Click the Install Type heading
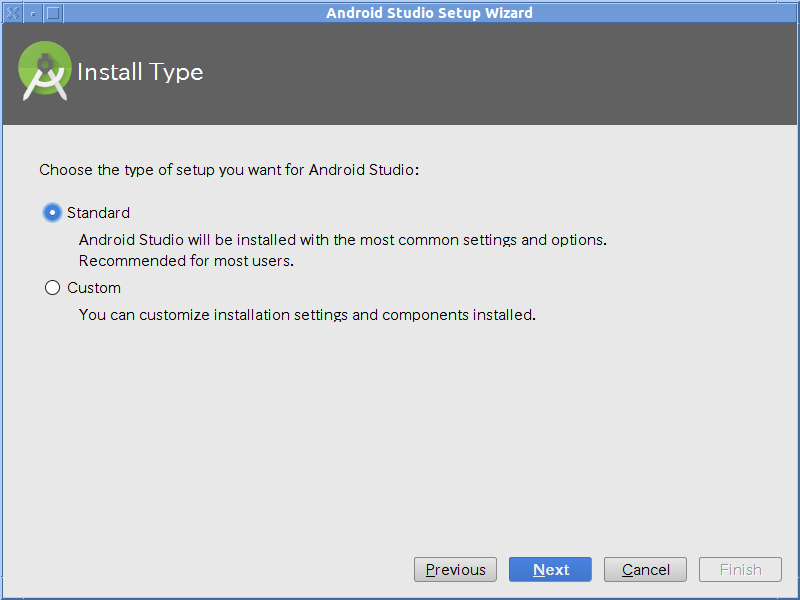Image resolution: width=800 pixels, height=600 pixels. [140, 72]
